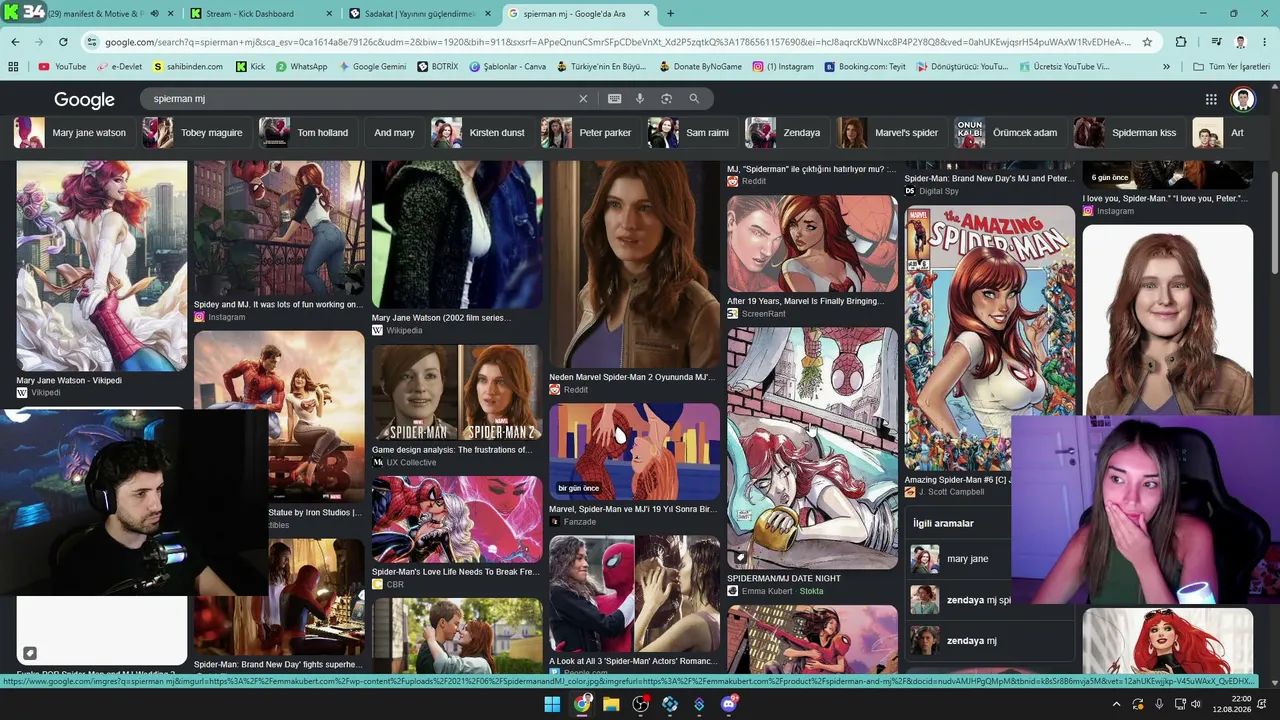
Task: Search by image with Google Lens
Action: pos(666,99)
